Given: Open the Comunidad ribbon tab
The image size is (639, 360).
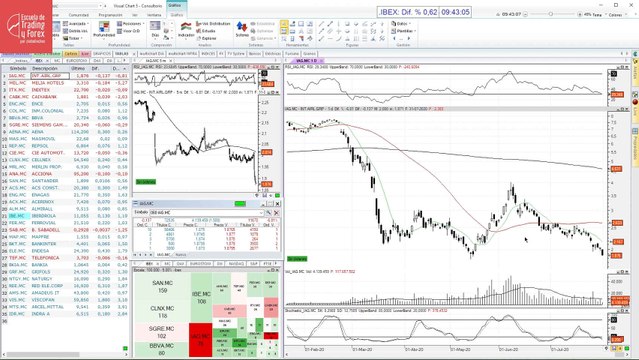Looking at the screenshot, I should click(79, 15).
